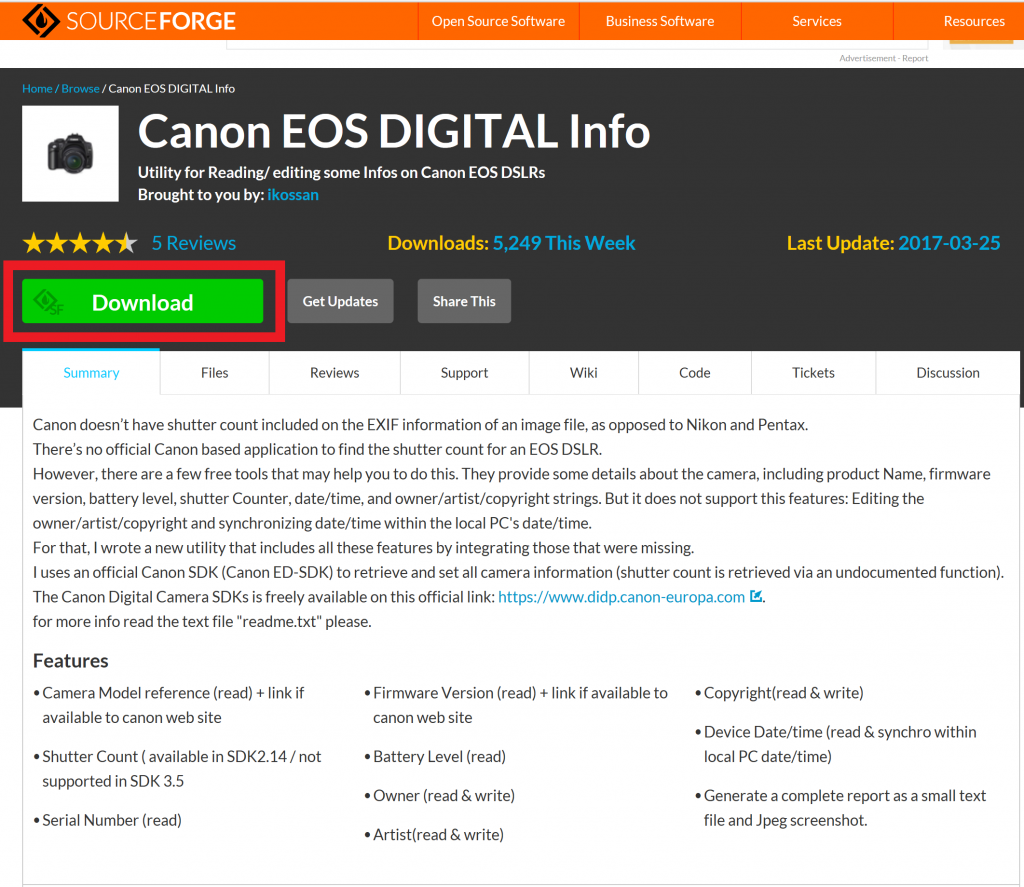Open the ikossan developer profile link
Image resolution: width=1024 pixels, height=887 pixels.
(292, 194)
